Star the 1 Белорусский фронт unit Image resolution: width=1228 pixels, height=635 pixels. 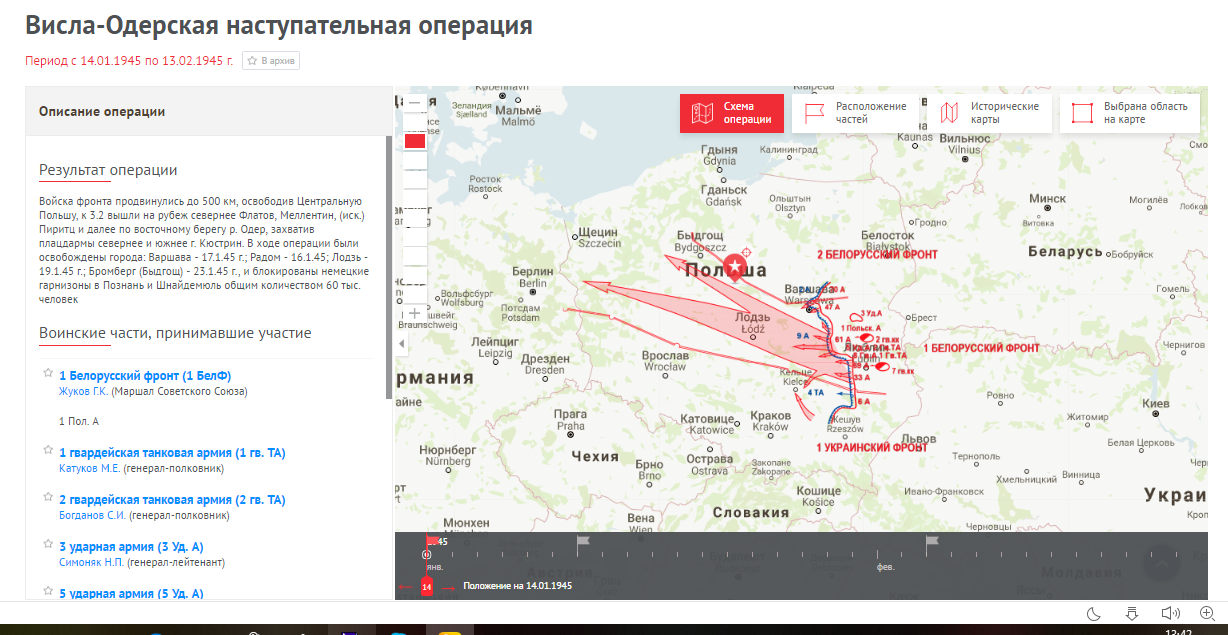[47, 374]
